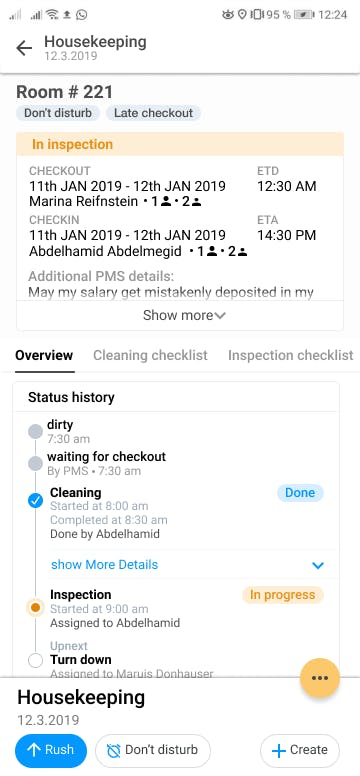Tap the waiting for checkout status dot
The image size is (360, 776).
click(x=35, y=464)
